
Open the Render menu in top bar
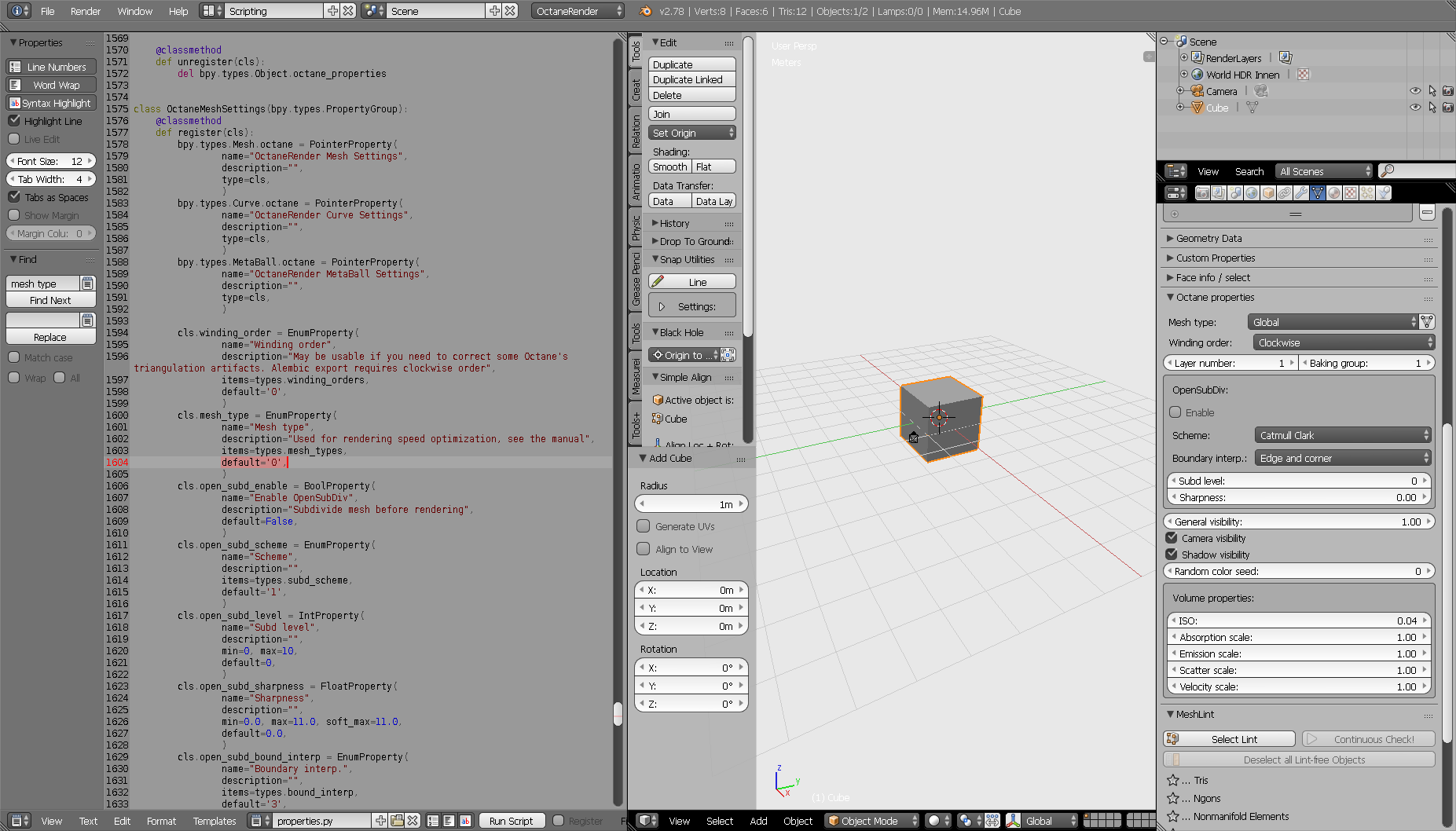(x=85, y=11)
